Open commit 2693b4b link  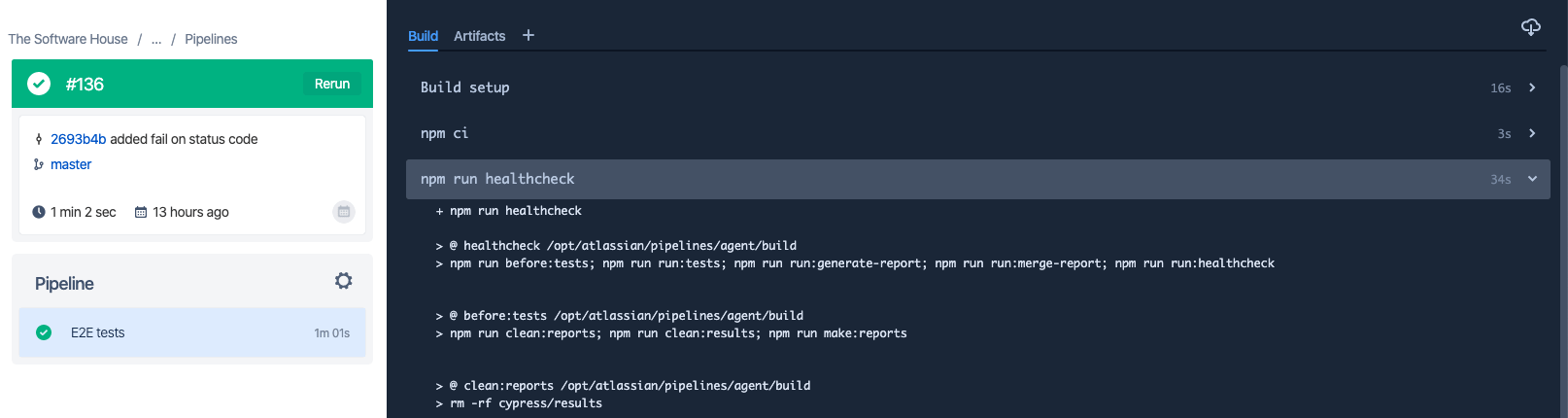pos(78,139)
